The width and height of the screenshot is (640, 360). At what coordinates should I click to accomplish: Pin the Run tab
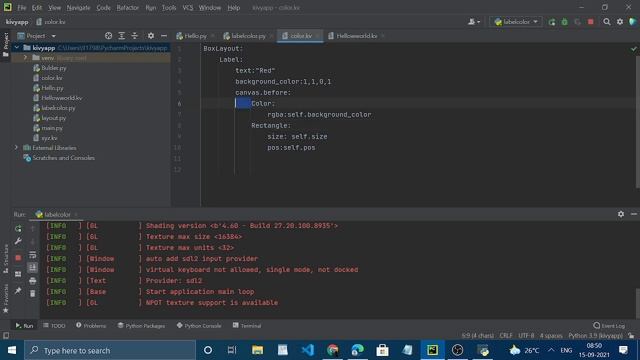coord(18,291)
